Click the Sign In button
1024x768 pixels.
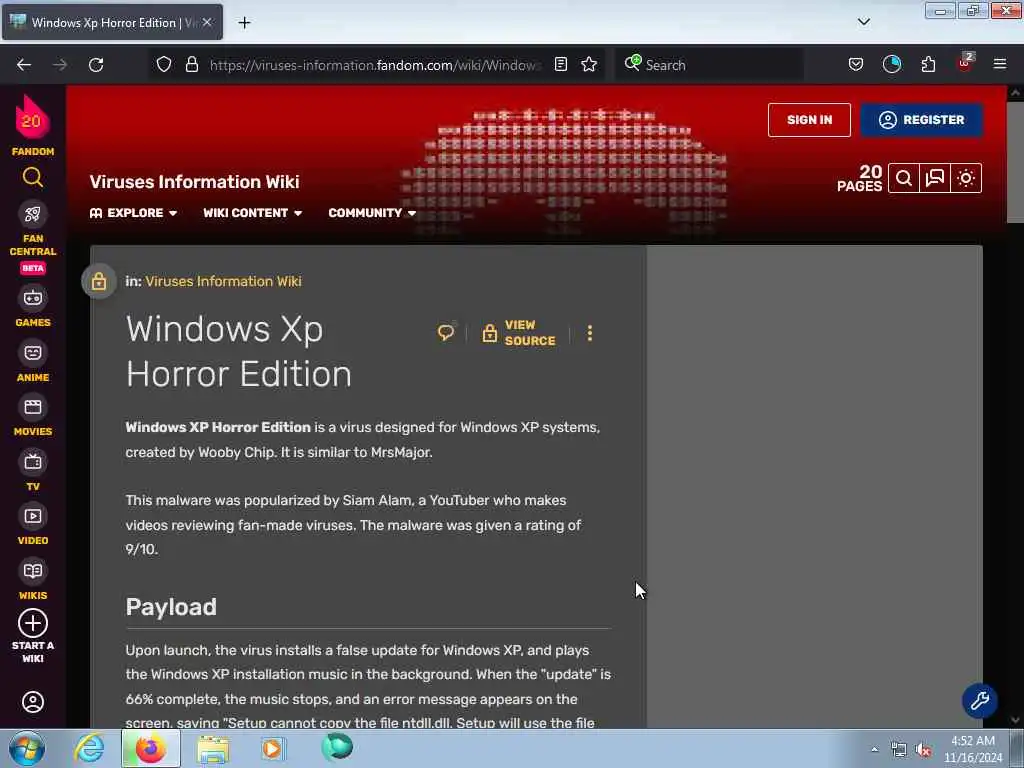click(809, 120)
